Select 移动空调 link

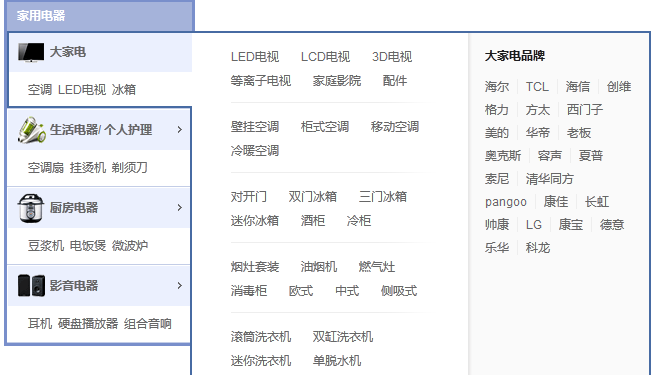(395, 127)
